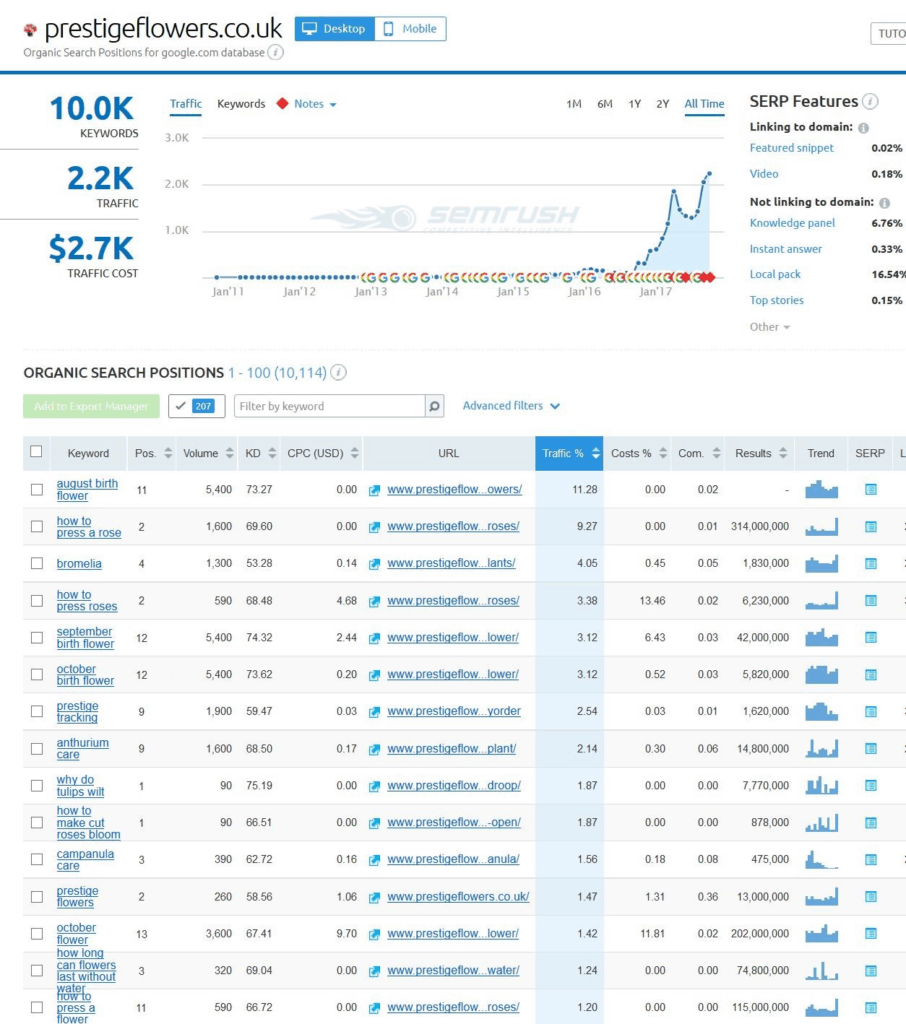Viewport: 906px width, 1024px height.
Task: Check the box for how to press a rose
Action: (x=37, y=527)
